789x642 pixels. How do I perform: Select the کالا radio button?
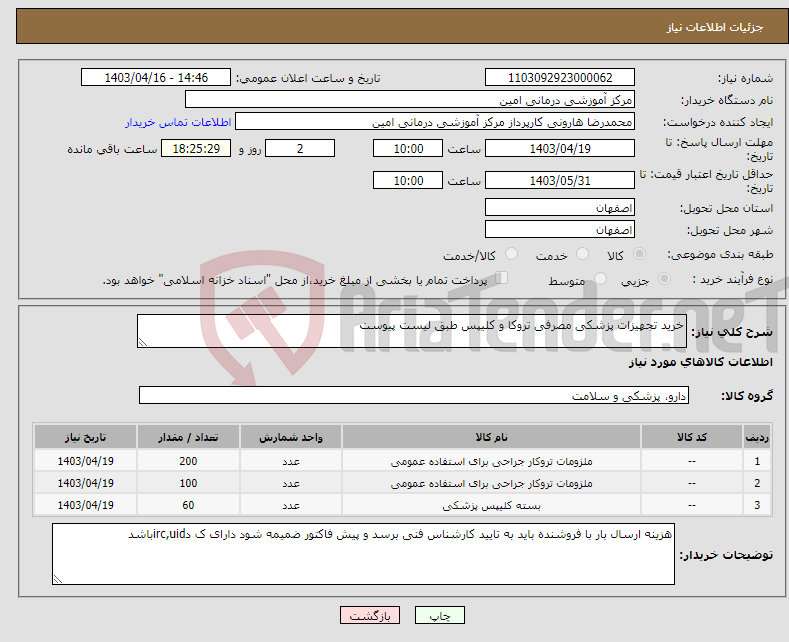click(639, 254)
